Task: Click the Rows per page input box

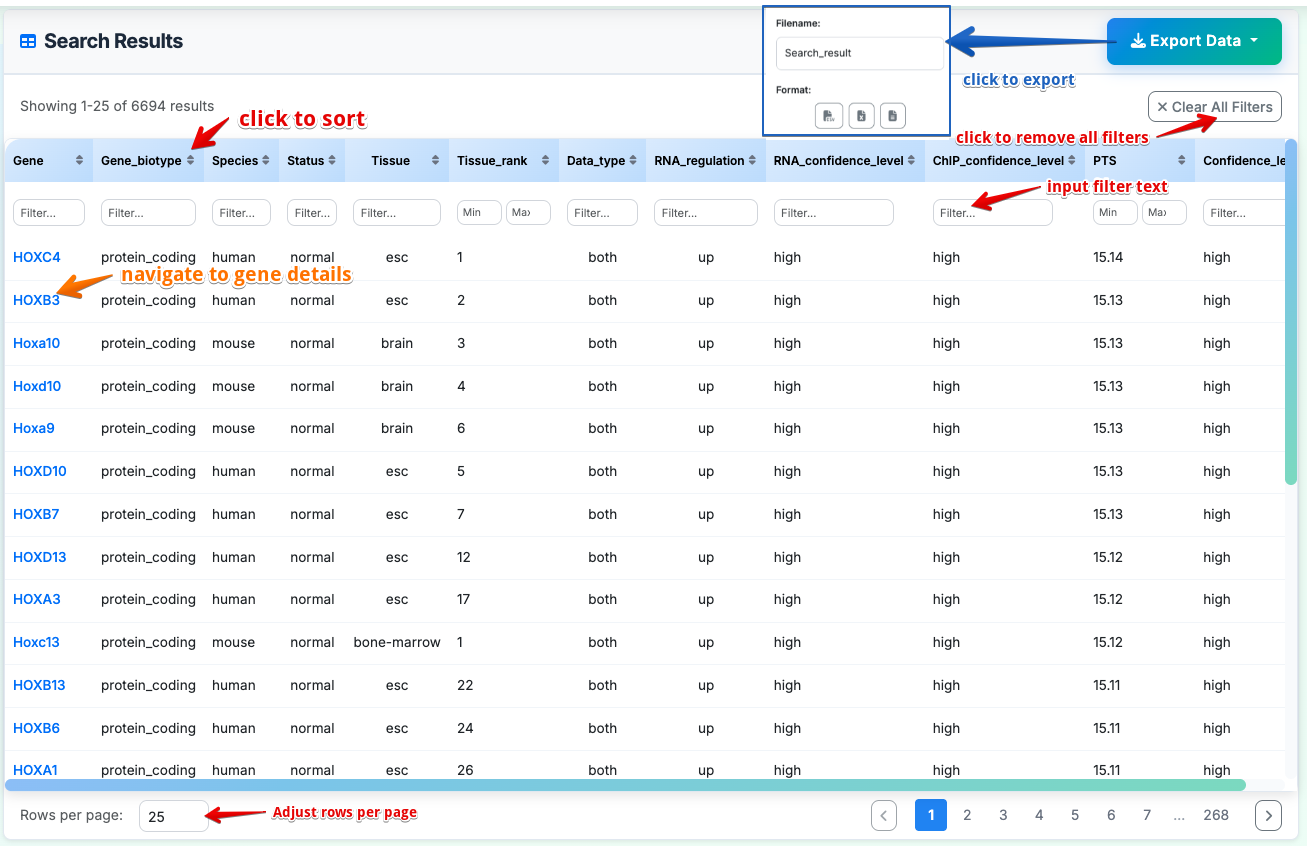Action: coord(174,816)
